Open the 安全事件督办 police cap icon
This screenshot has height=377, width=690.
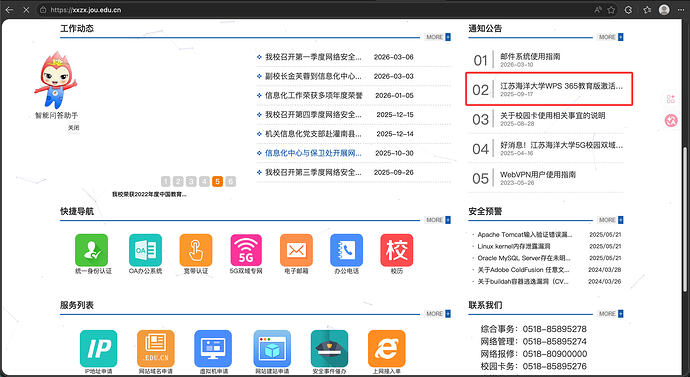pos(329,348)
